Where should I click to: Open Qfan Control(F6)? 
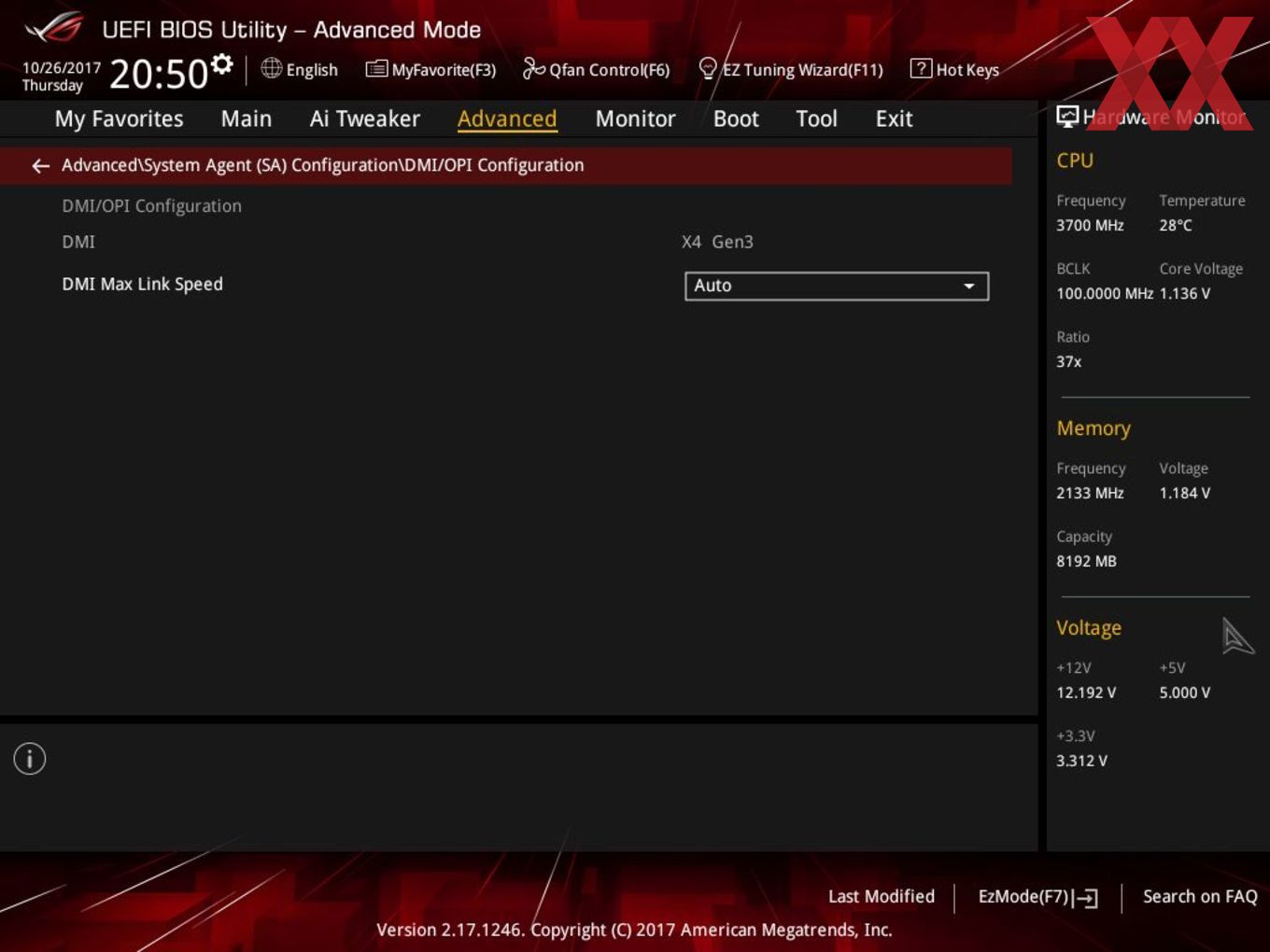tap(597, 69)
